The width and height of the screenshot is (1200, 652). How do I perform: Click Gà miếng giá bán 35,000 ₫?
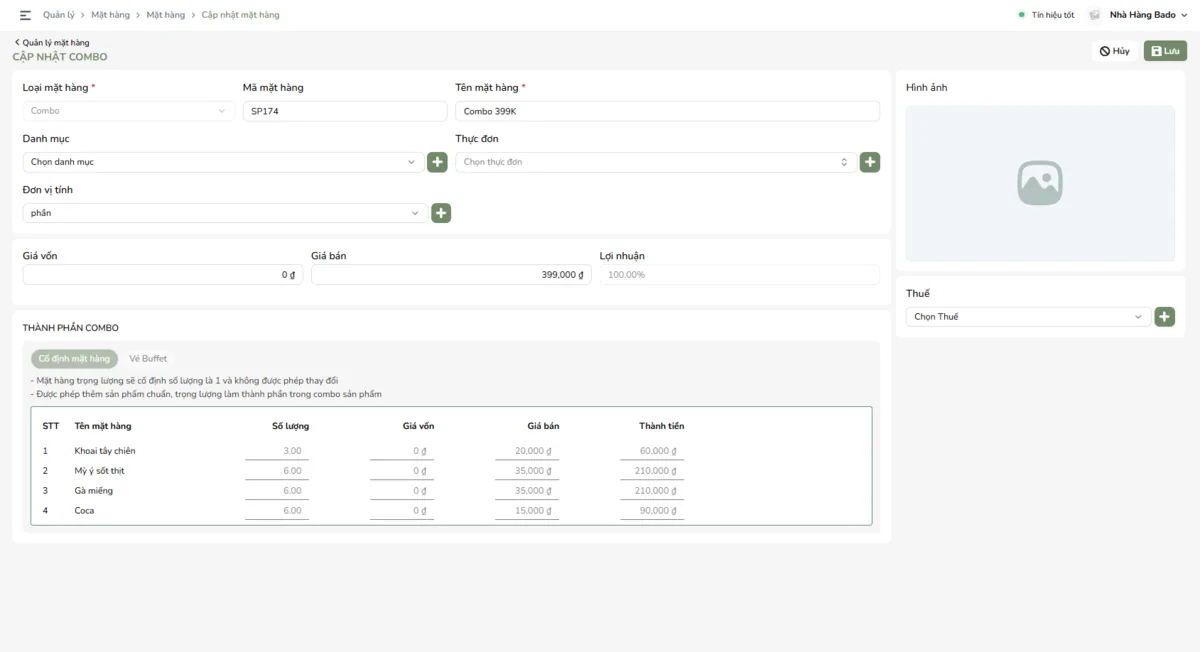pos(527,491)
